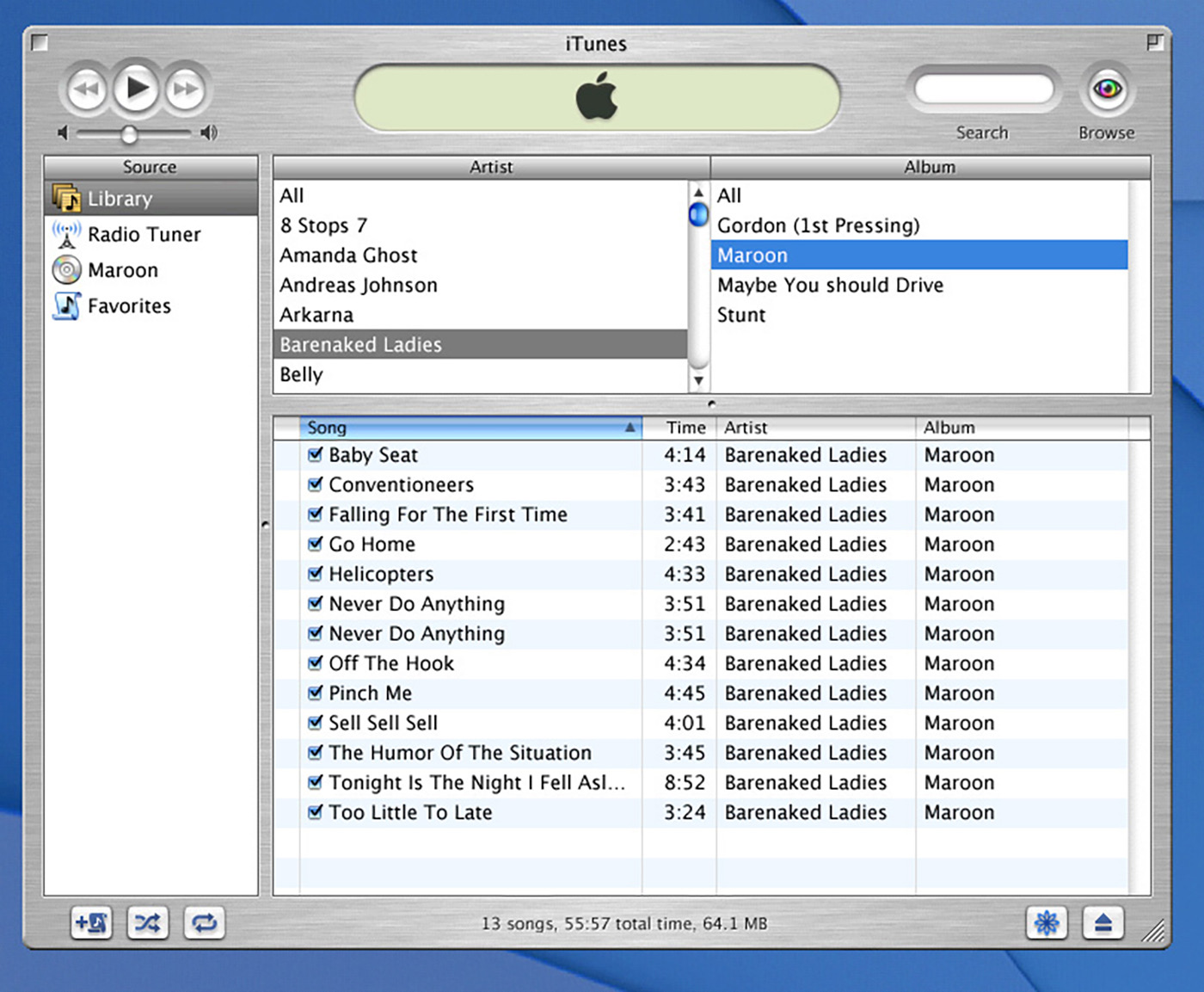Click the iTunes window zoom button
Screen dimensions: 1204x992
(x=1155, y=42)
